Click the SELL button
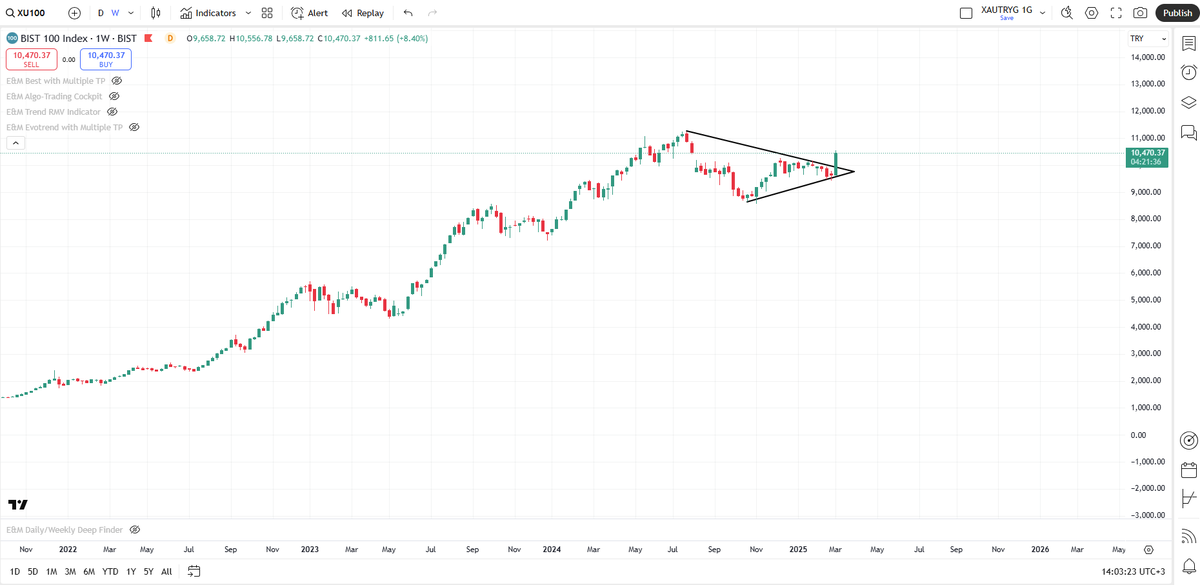This screenshot has width=1200, height=585. tap(31, 59)
